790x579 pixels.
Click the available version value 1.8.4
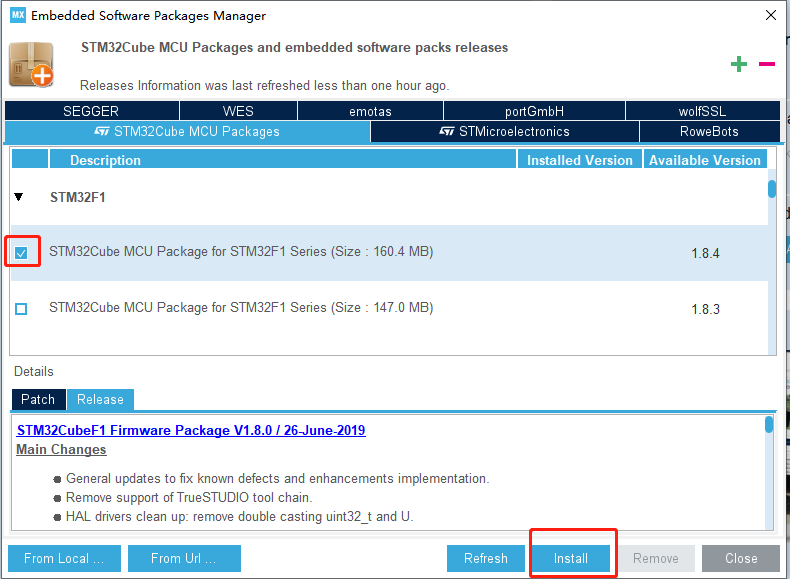pyautogui.click(x=705, y=253)
